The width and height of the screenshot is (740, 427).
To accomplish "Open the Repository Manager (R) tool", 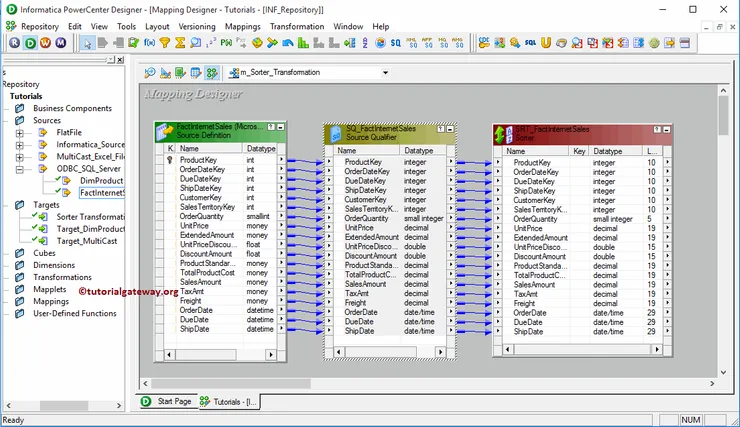I will [x=15, y=43].
